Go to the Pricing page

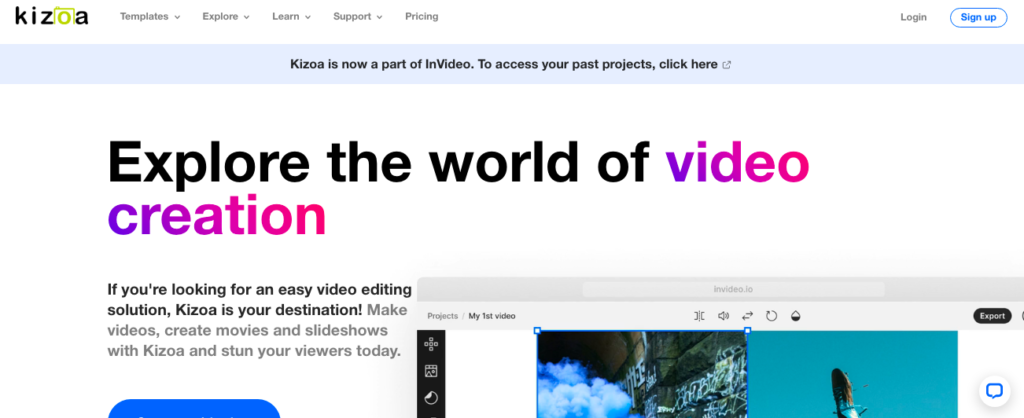[x=421, y=16]
